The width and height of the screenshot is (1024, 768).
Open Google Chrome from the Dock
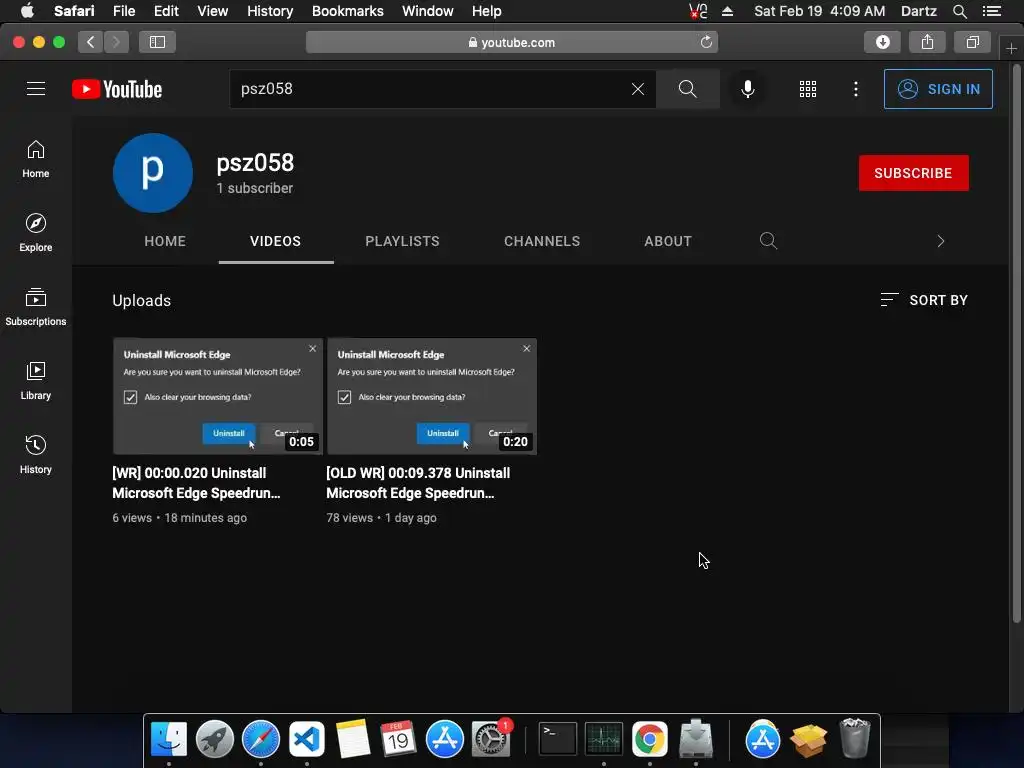tap(650, 739)
